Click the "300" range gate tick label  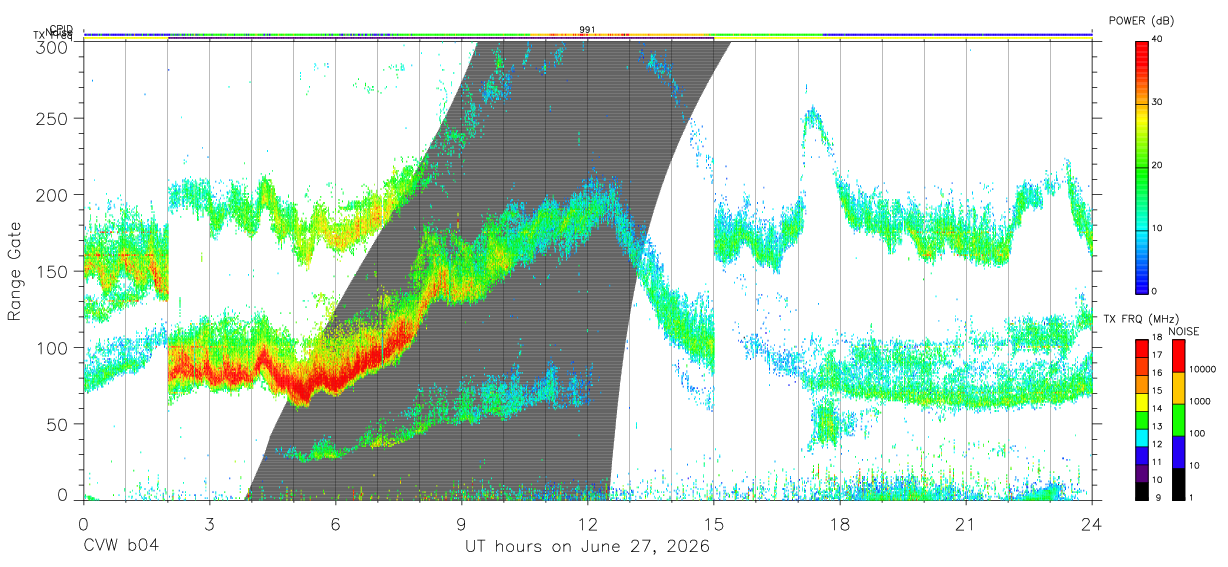pos(53,47)
